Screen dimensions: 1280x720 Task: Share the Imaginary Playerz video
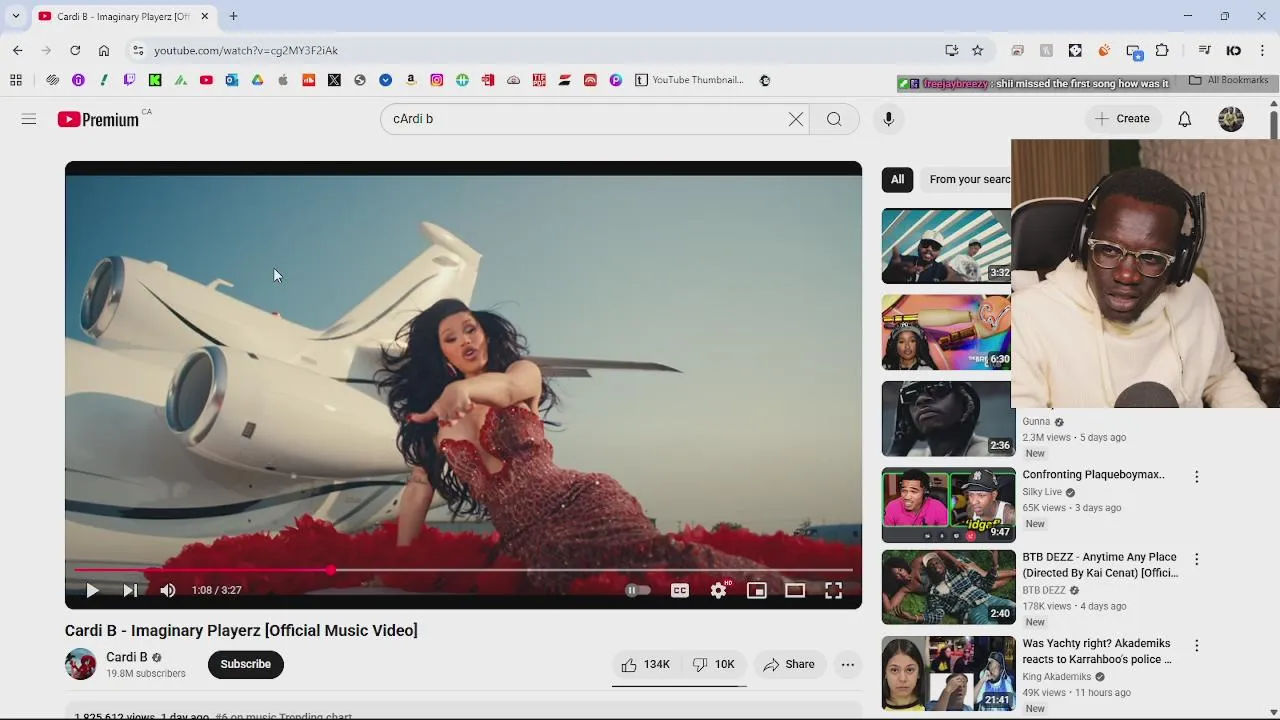tap(789, 664)
